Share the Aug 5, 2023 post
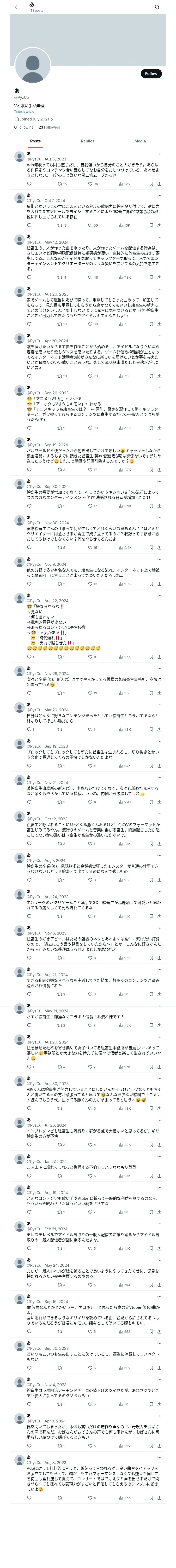Image resolution: width=176 pixels, height=1568 pixels. (x=159, y=183)
